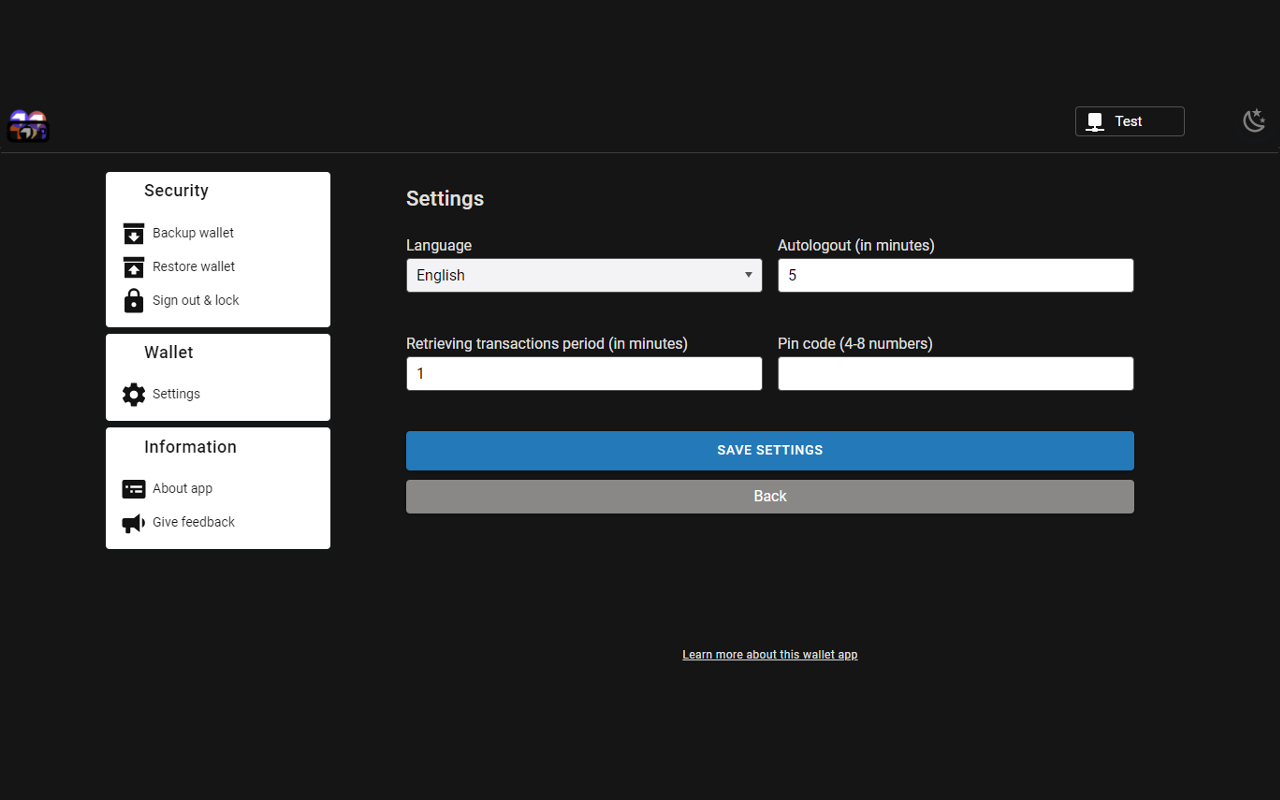This screenshot has height=800, width=1280.
Task: Focus the Autologout minutes field
Action: coord(956,275)
